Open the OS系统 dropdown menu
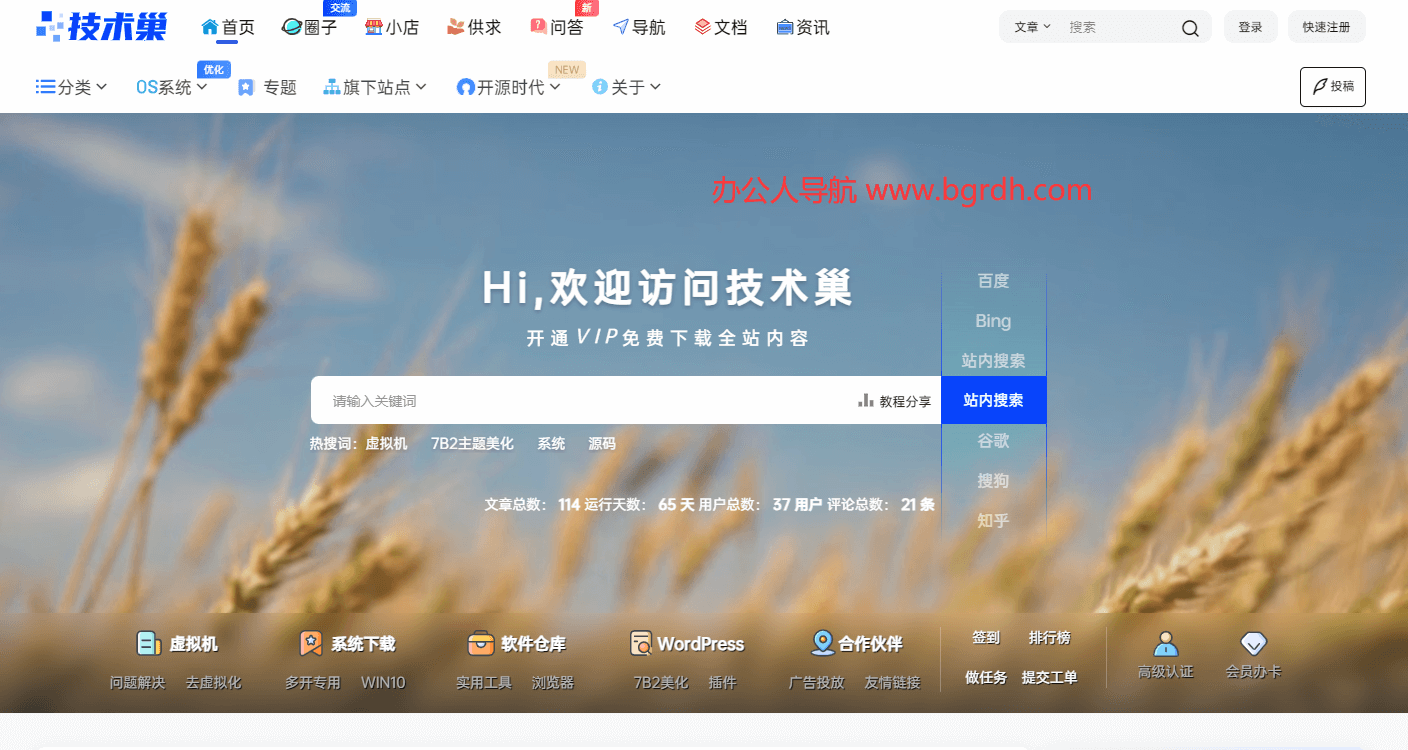The width and height of the screenshot is (1408, 750). click(170, 87)
